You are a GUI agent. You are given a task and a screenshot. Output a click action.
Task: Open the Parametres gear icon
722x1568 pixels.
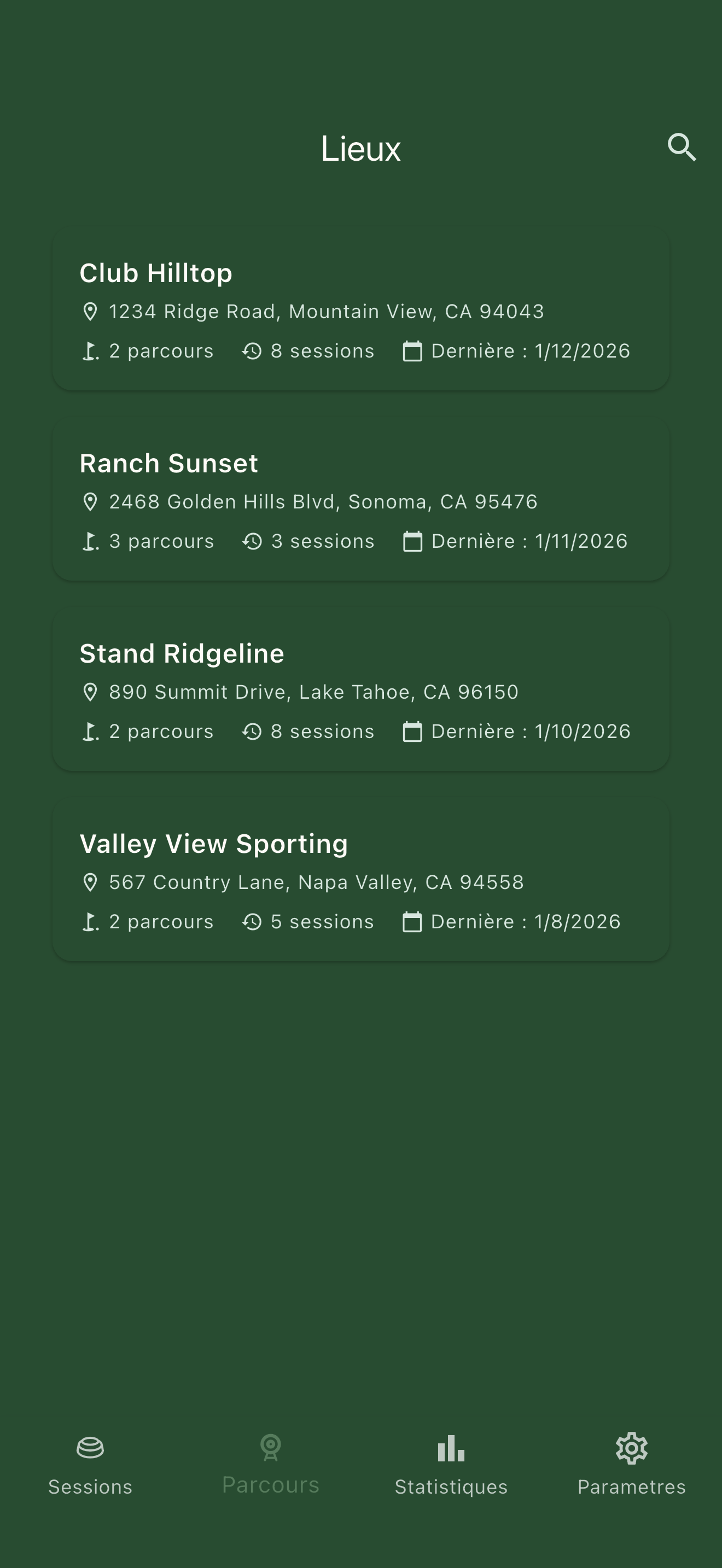point(631,1448)
